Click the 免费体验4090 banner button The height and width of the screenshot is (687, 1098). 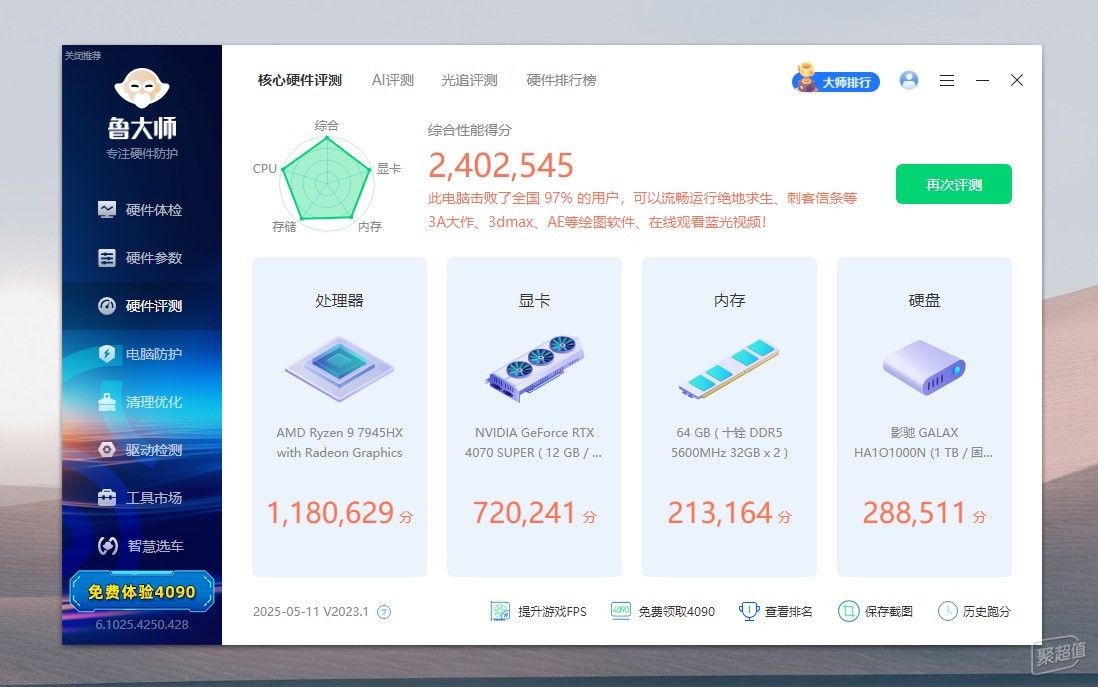click(x=141, y=592)
